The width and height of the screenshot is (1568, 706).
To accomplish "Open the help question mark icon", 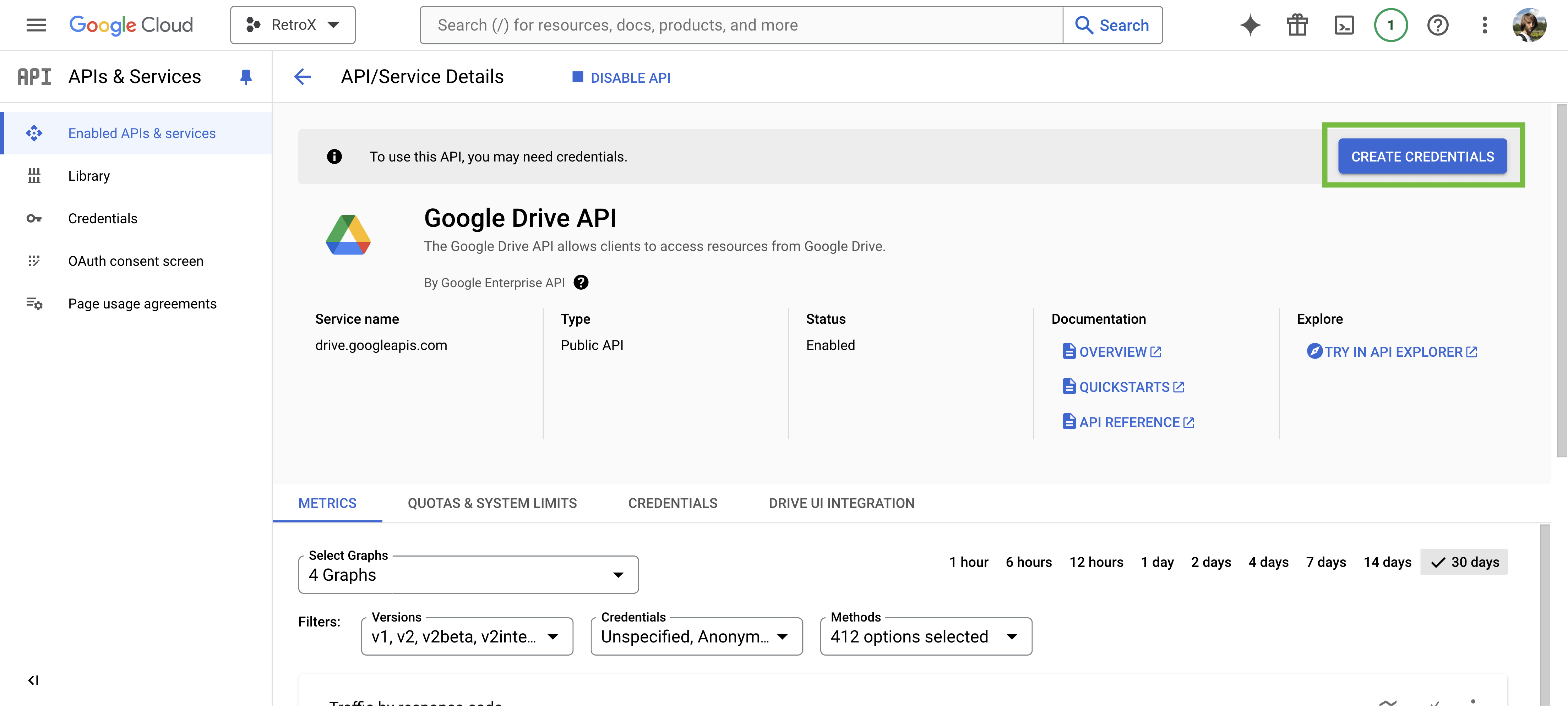I will pyautogui.click(x=1438, y=25).
